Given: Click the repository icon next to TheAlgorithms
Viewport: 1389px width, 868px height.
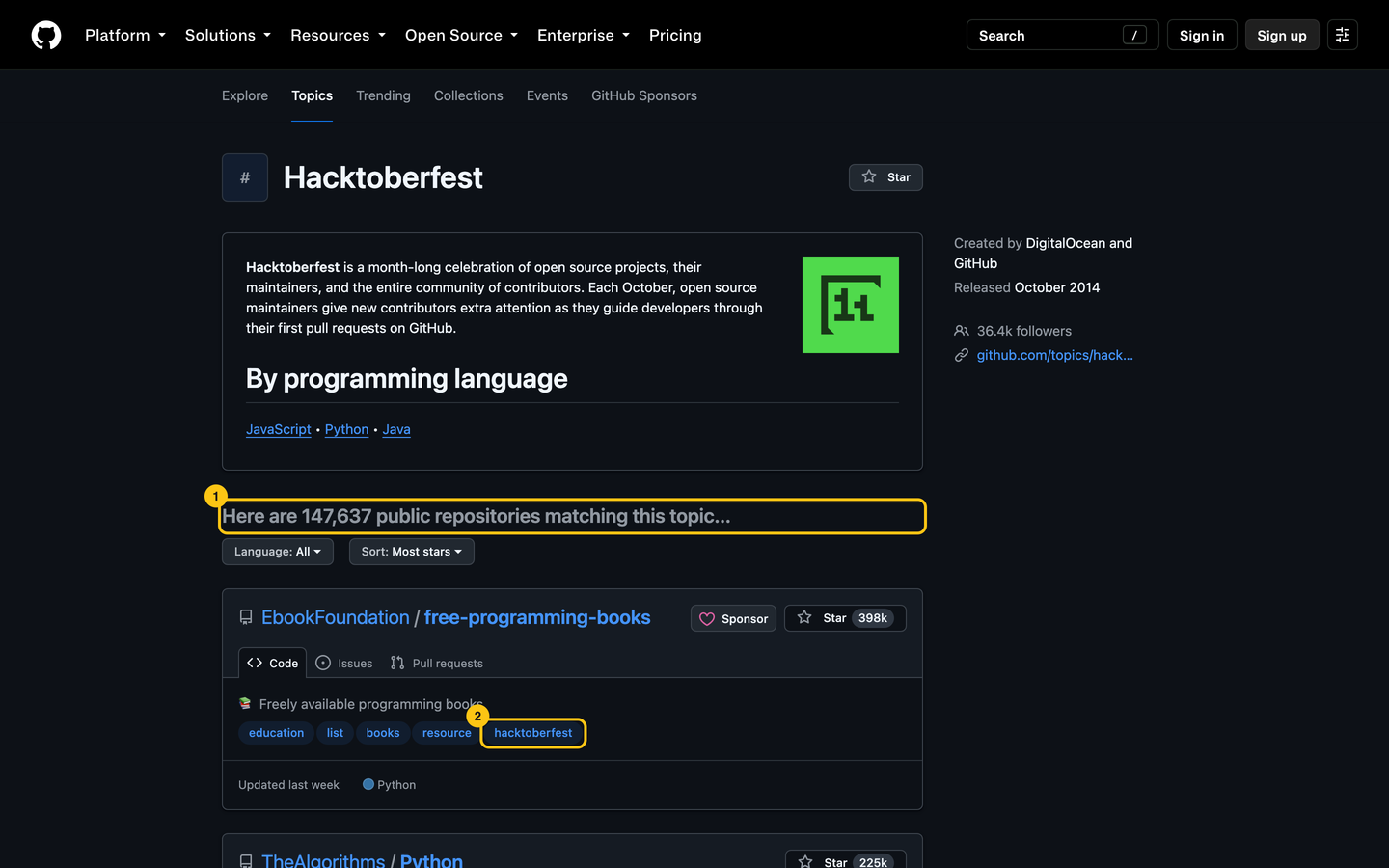Looking at the screenshot, I should point(246,861).
